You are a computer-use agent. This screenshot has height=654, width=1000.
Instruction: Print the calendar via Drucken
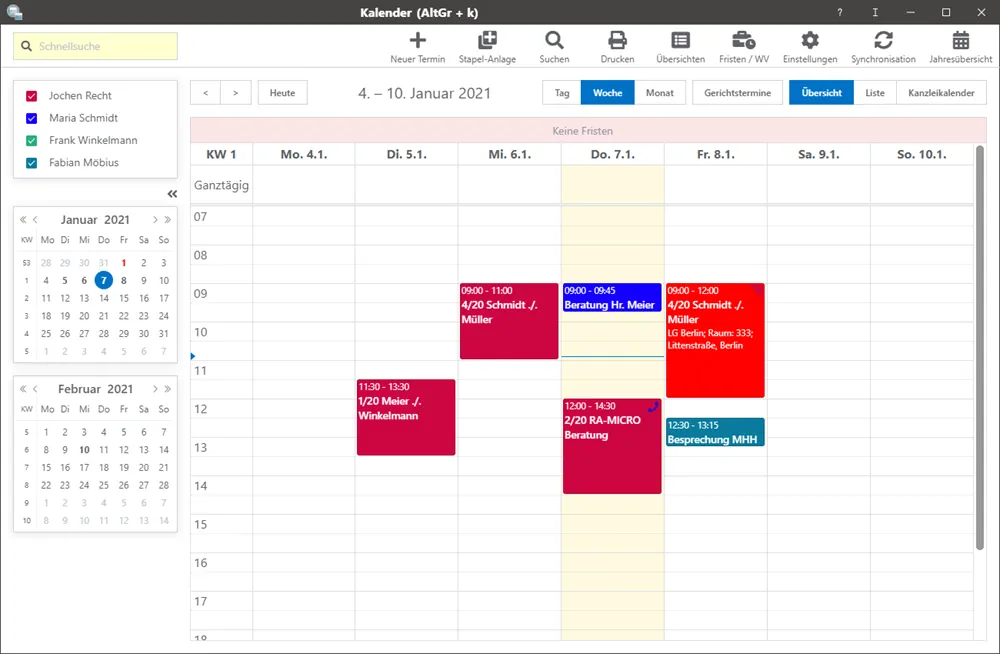(617, 45)
